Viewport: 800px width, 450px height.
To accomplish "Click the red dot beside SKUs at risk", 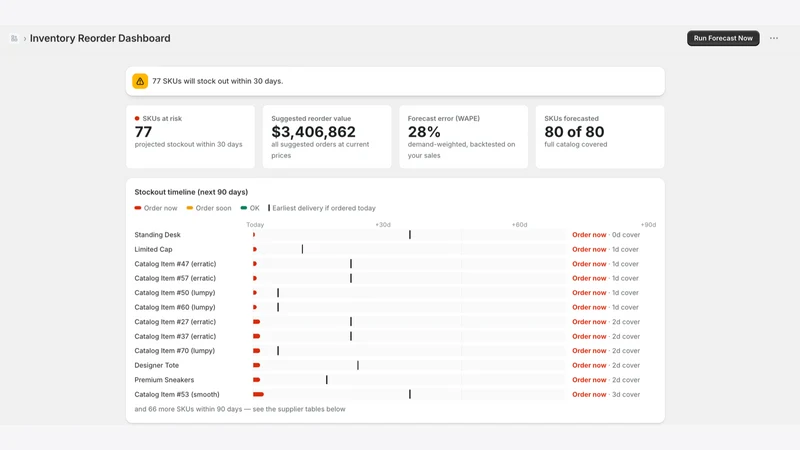I will click(137, 118).
